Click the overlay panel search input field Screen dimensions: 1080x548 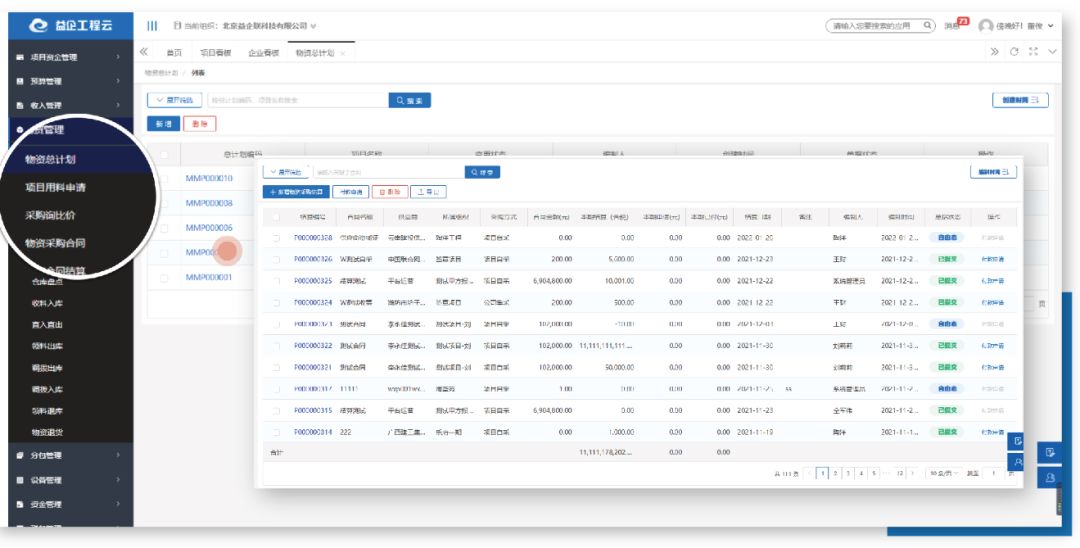tap(388, 172)
